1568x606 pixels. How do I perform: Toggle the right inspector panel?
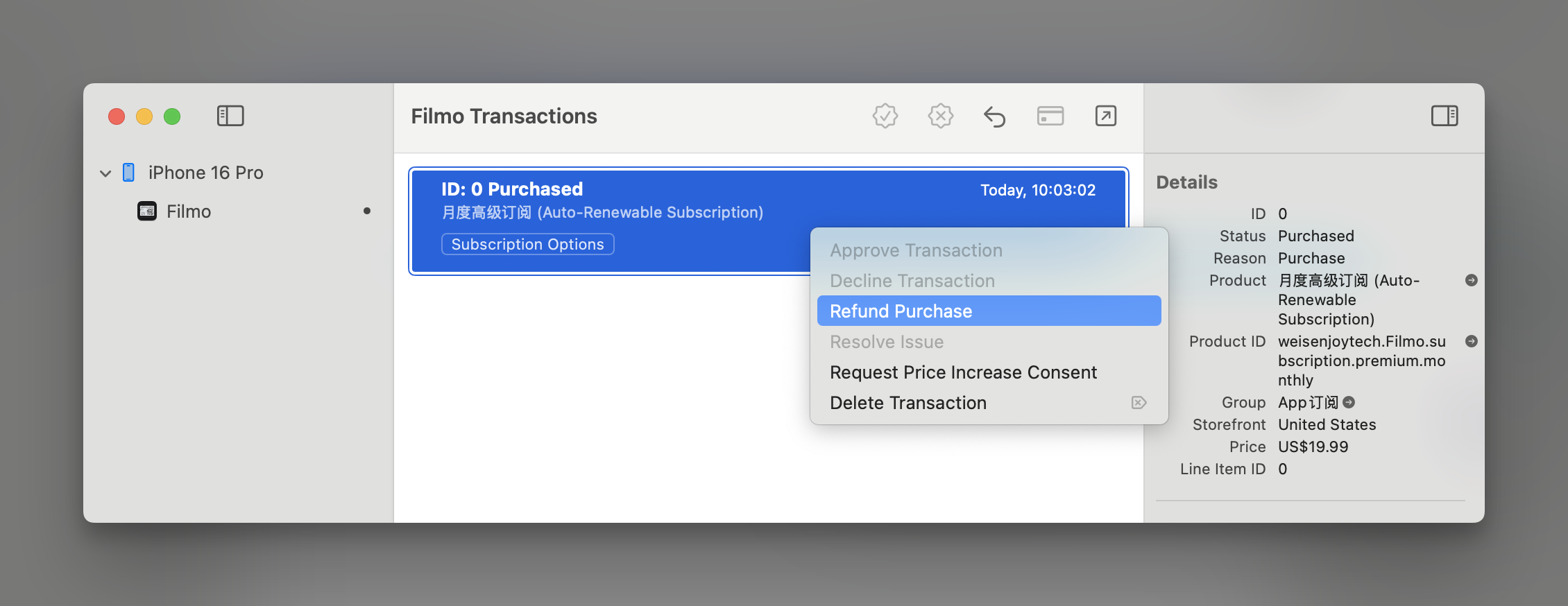(1445, 116)
